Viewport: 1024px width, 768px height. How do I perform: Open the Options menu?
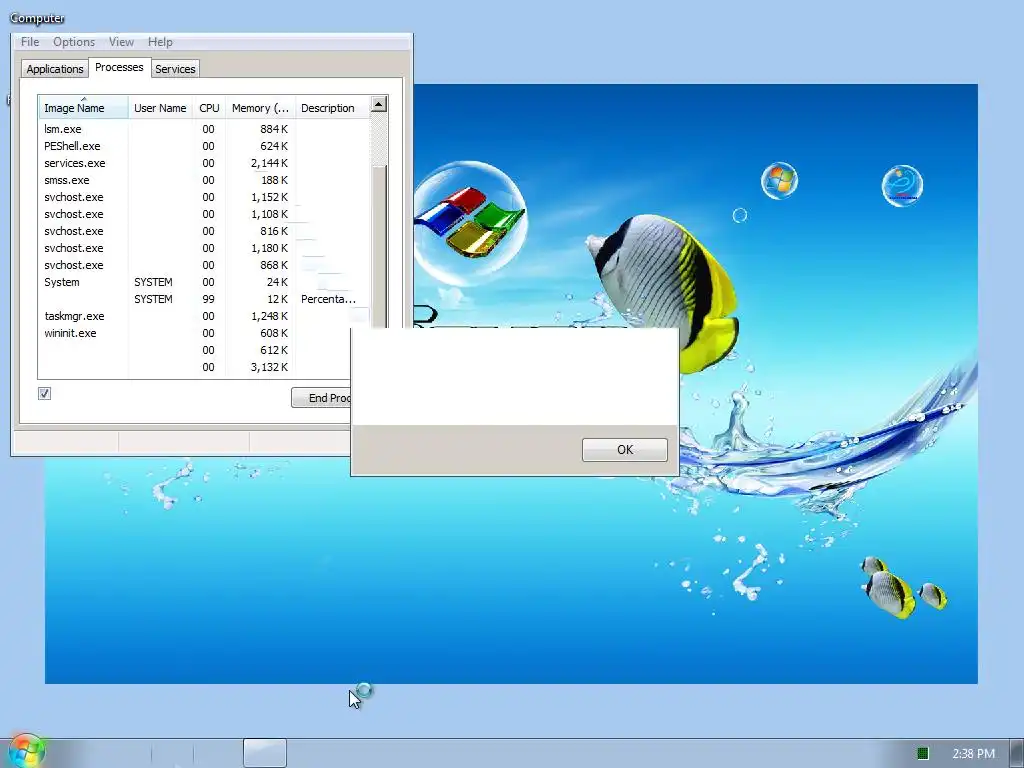pyautogui.click(x=74, y=42)
